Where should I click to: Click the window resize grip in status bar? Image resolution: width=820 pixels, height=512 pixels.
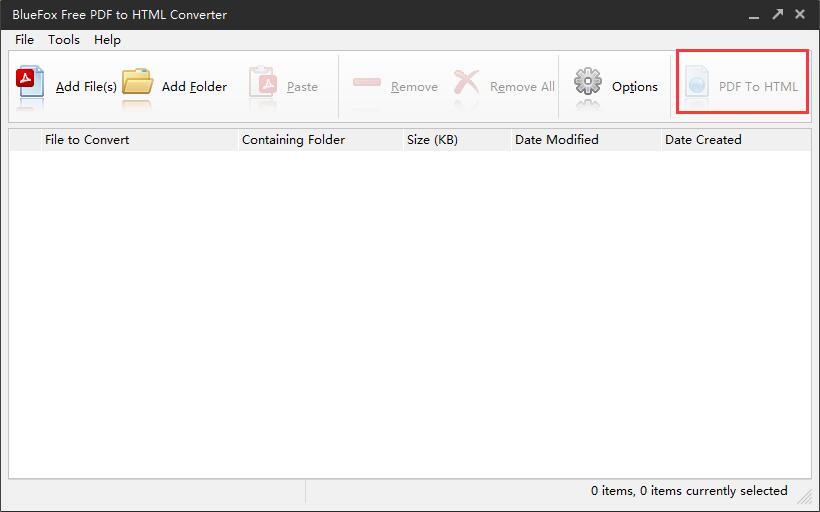point(805,496)
